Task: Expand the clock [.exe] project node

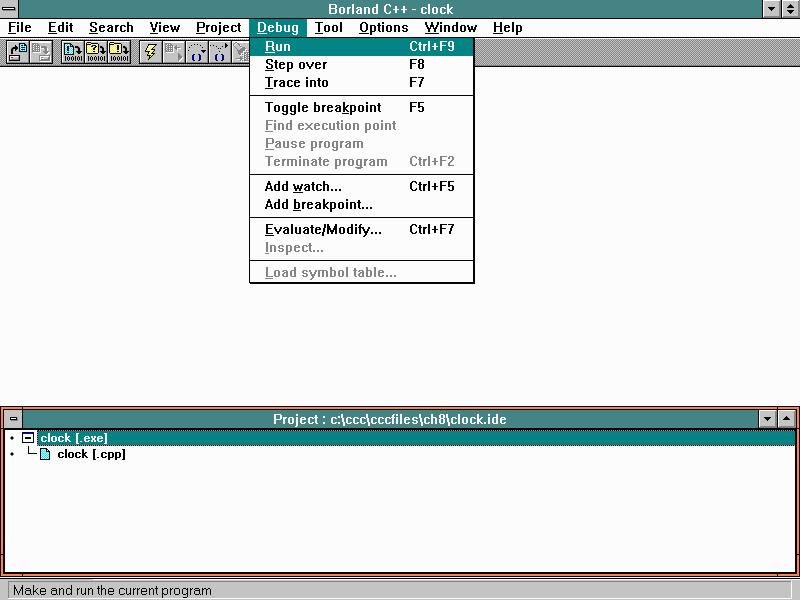Action: coord(27,437)
